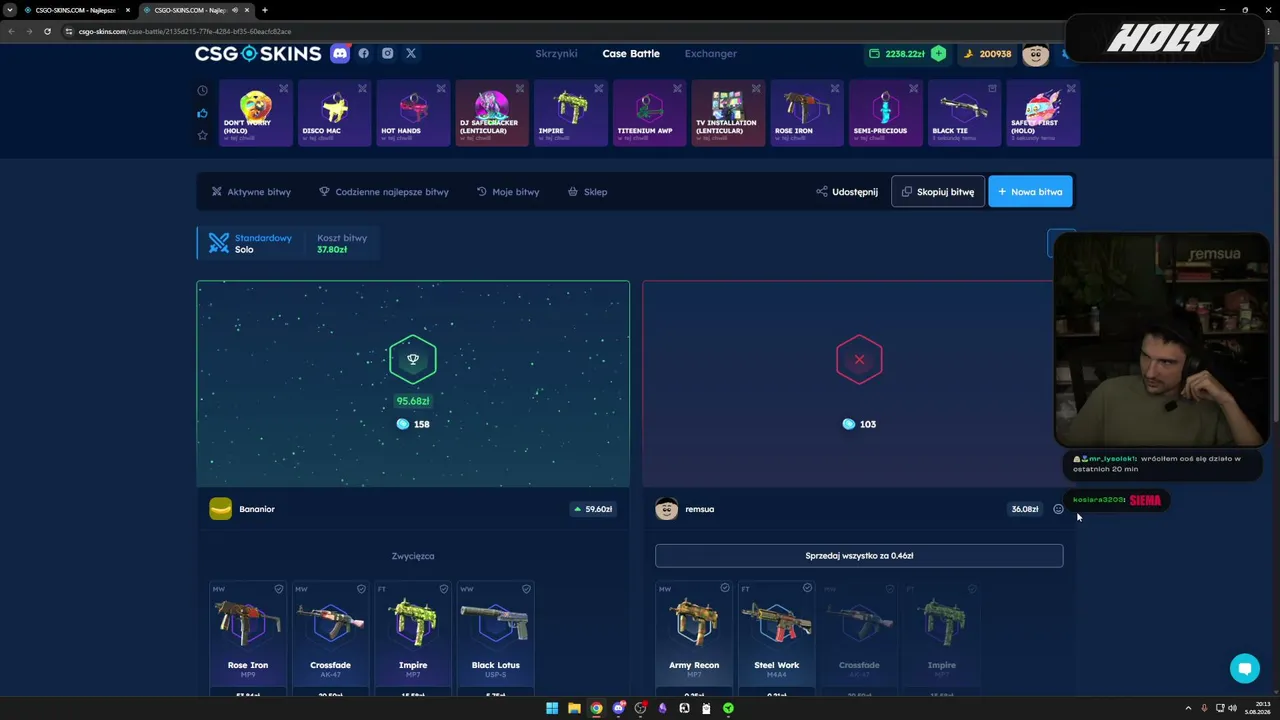Viewport: 1280px width, 720px height.
Task: Open the X (Twitter) social icon
Action: point(411,53)
